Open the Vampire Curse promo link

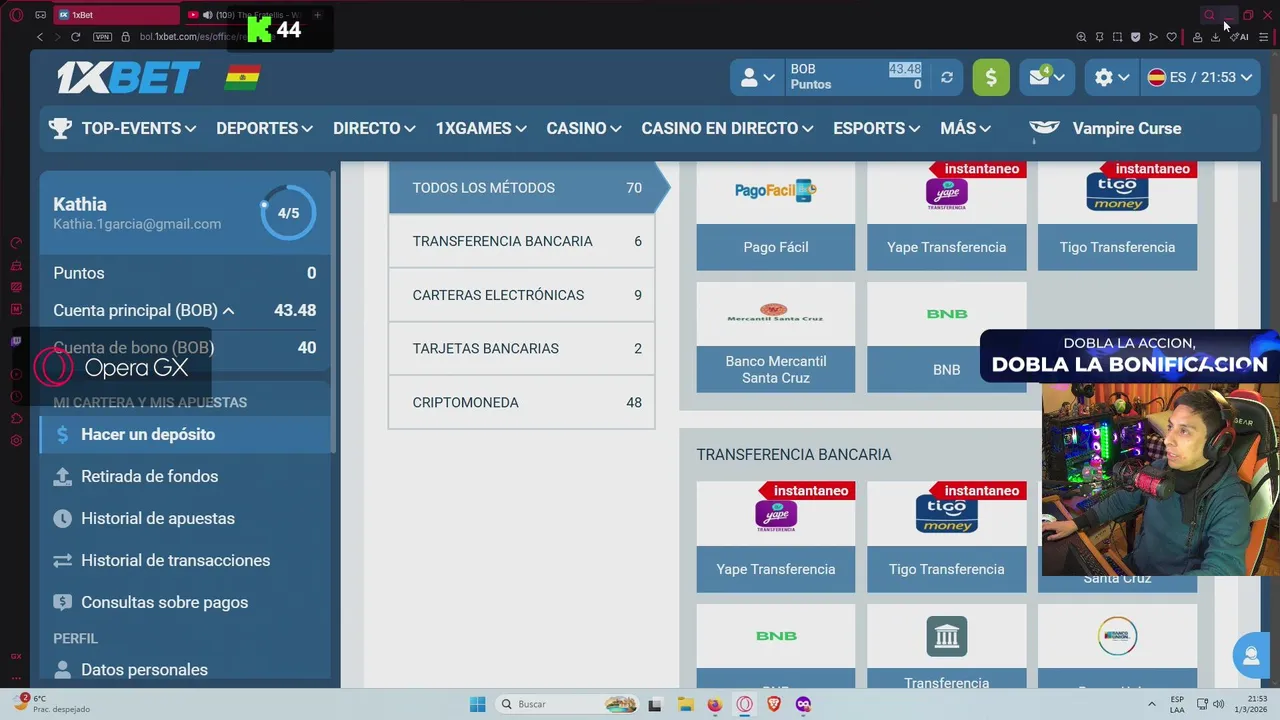click(x=1105, y=128)
